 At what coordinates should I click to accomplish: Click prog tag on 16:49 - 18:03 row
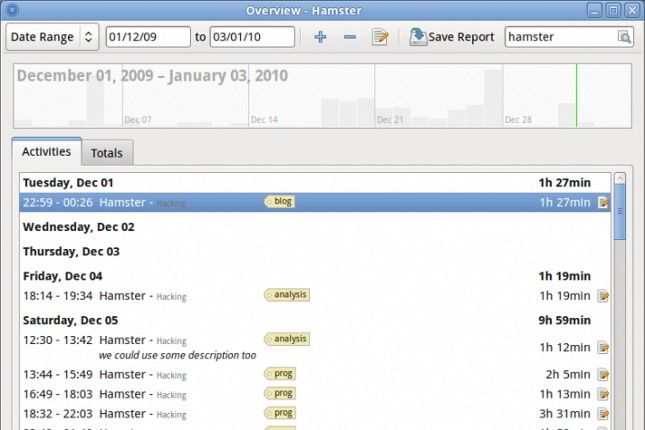[280, 393]
